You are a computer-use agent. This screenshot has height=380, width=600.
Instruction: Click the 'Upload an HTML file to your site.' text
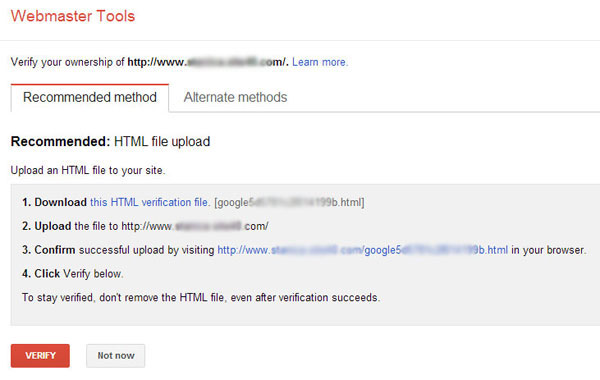(88, 170)
